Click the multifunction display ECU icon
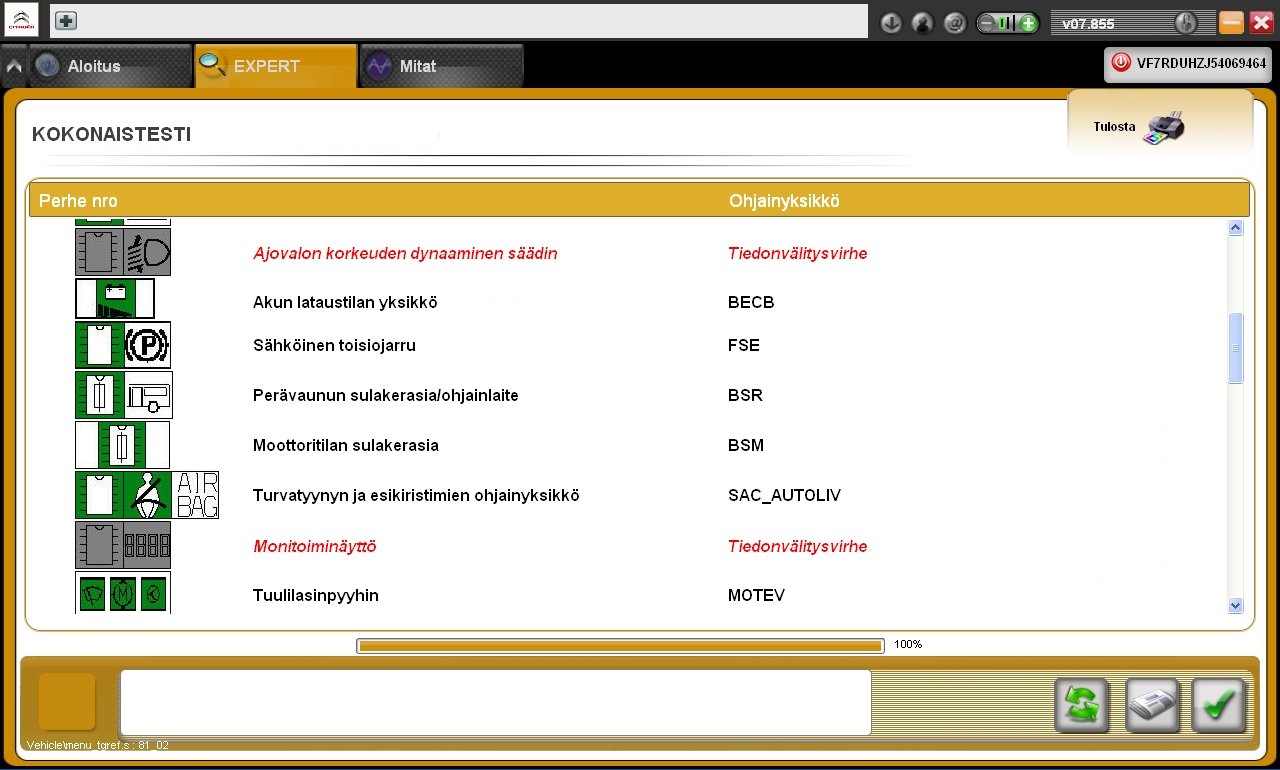Viewport: 1280px width, 770px height. coord(123,545)
